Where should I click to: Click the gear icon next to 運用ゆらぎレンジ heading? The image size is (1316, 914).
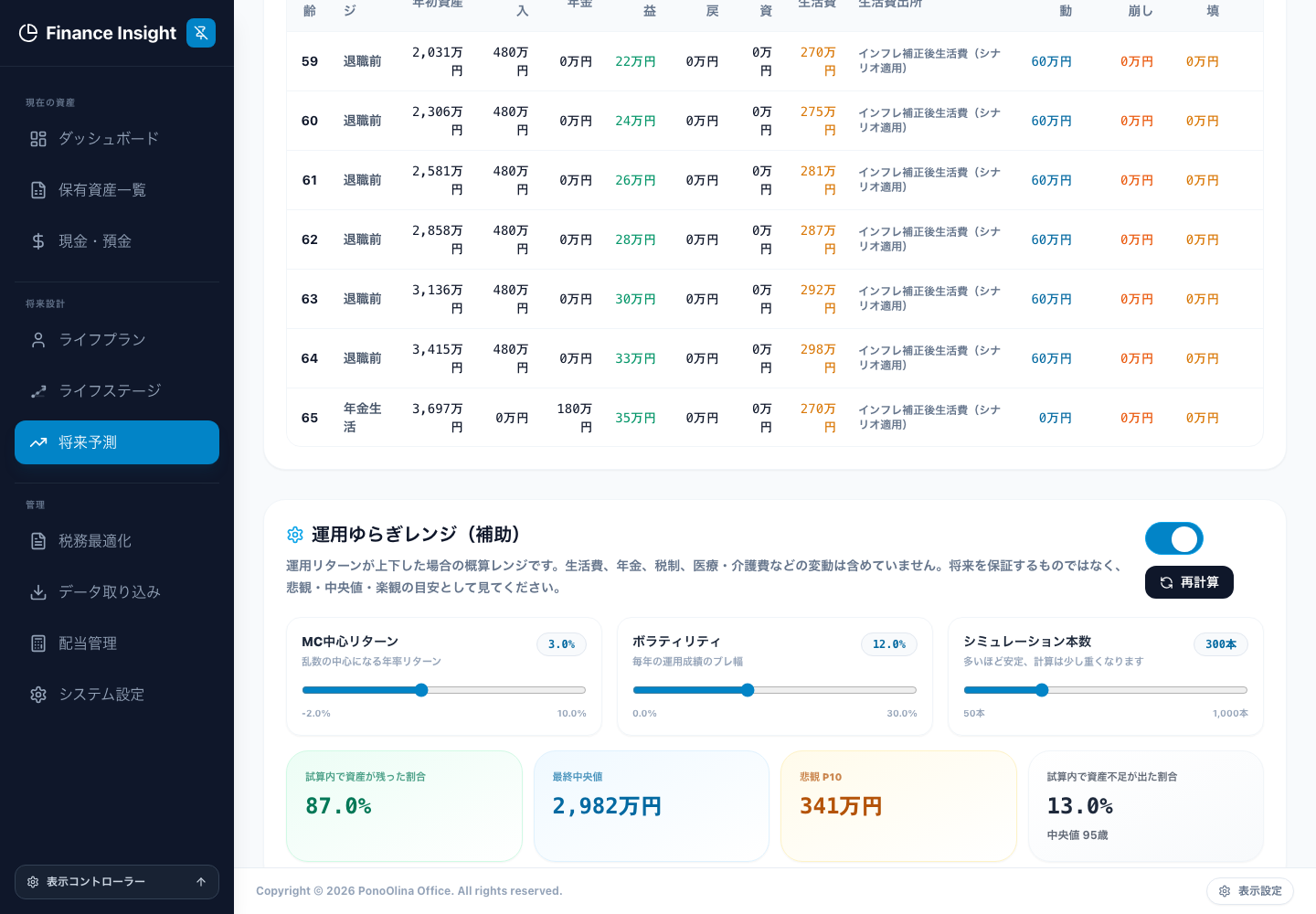295,535
